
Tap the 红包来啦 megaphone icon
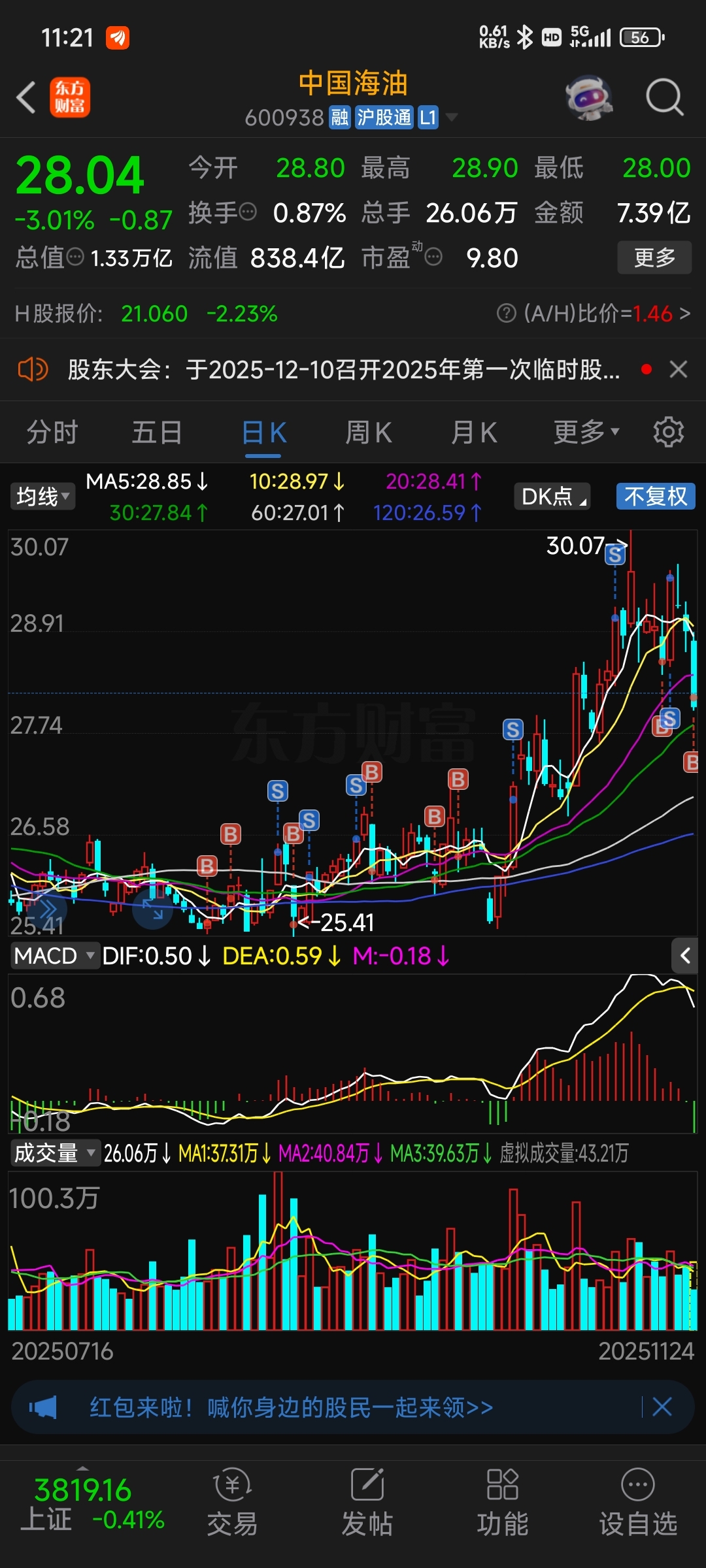point(43,1407)
